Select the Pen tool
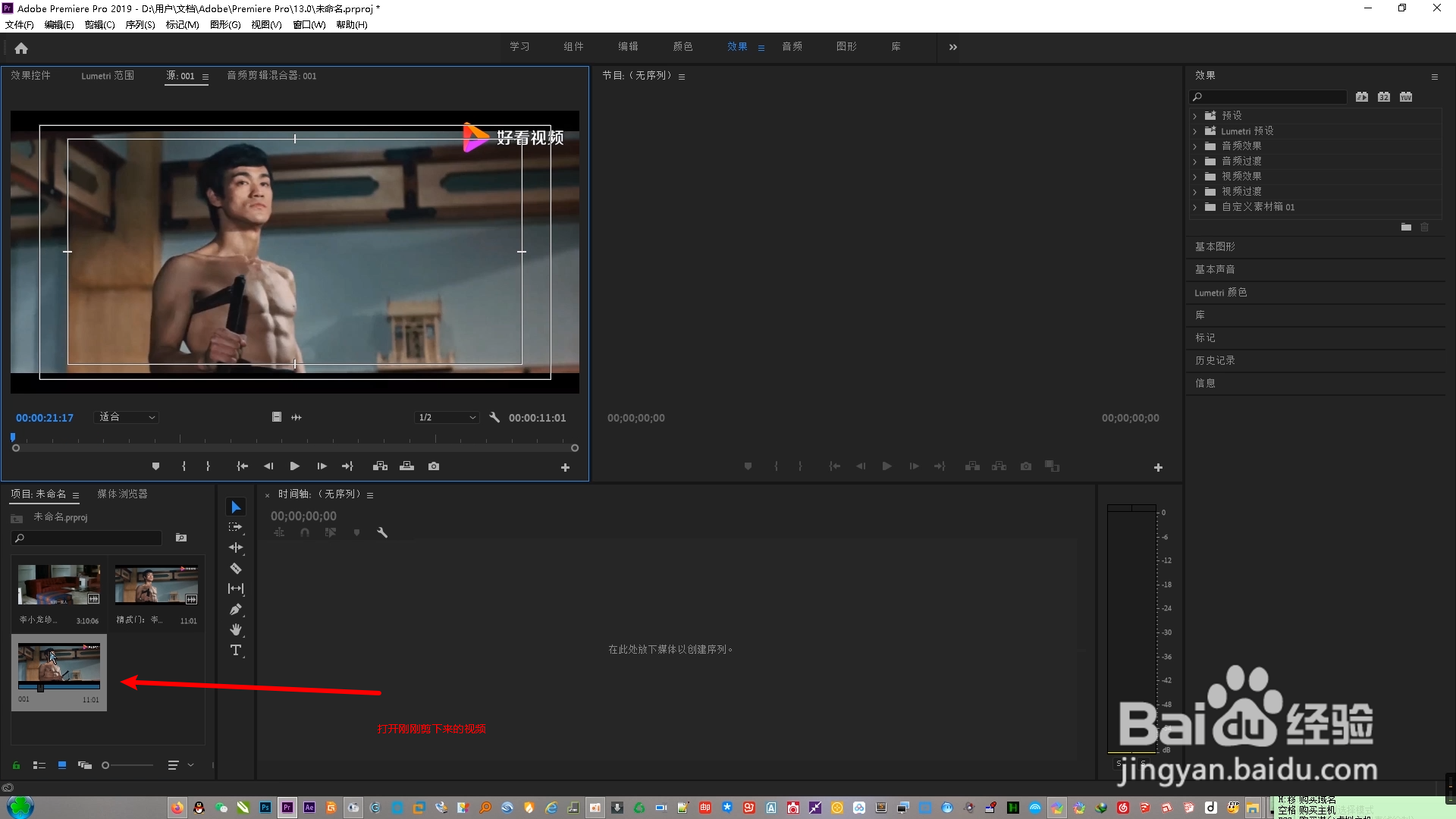Screen dimensions: 1456x819 click(x=236, y=609)
